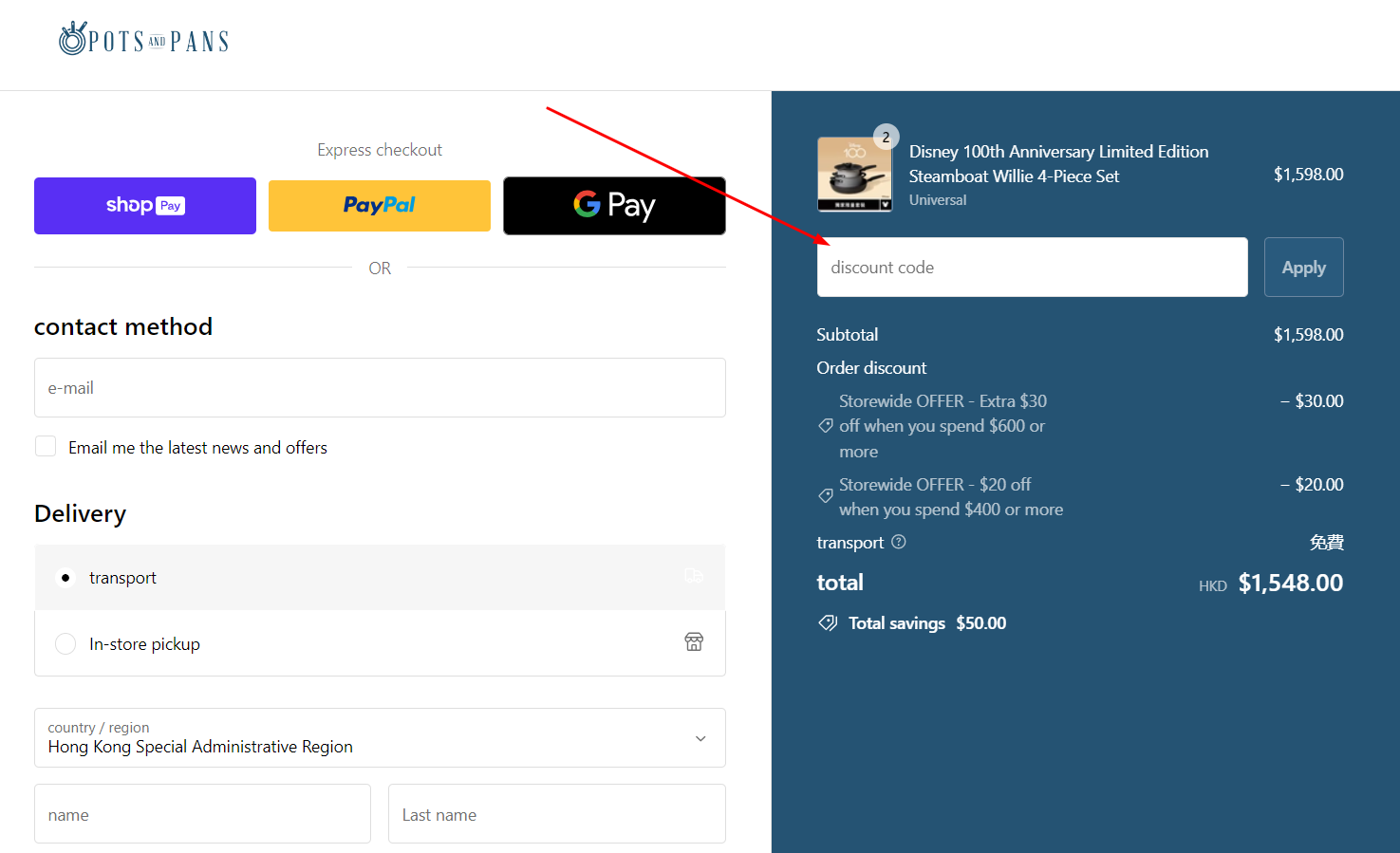The height and width of the screenshot is (853, 1400).
Task: Click the Last name input field
Action: coord(557,814)
